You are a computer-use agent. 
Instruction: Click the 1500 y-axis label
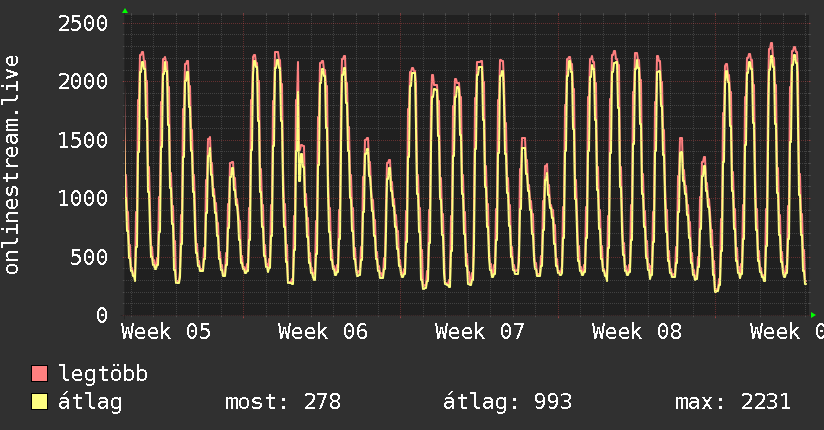point(83,140)
